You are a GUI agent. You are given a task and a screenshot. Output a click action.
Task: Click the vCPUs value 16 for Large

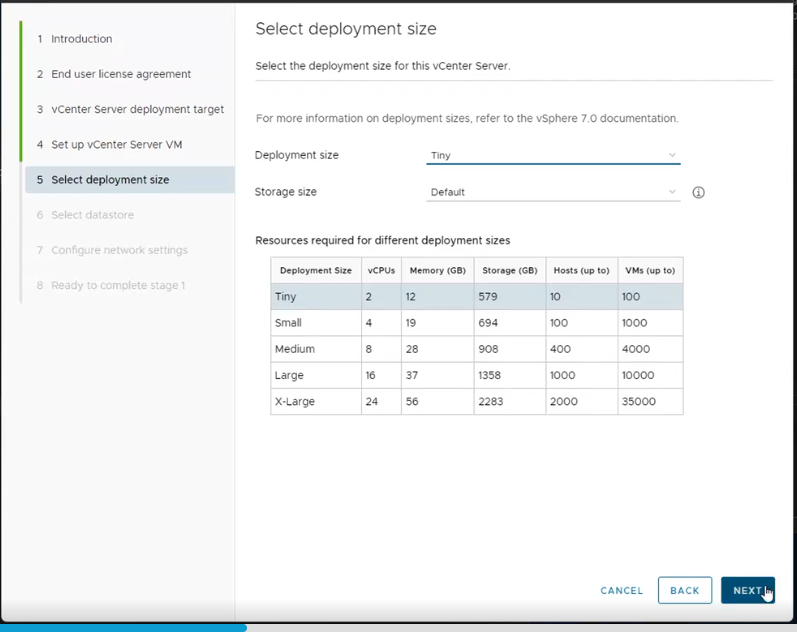click(370, 375)
